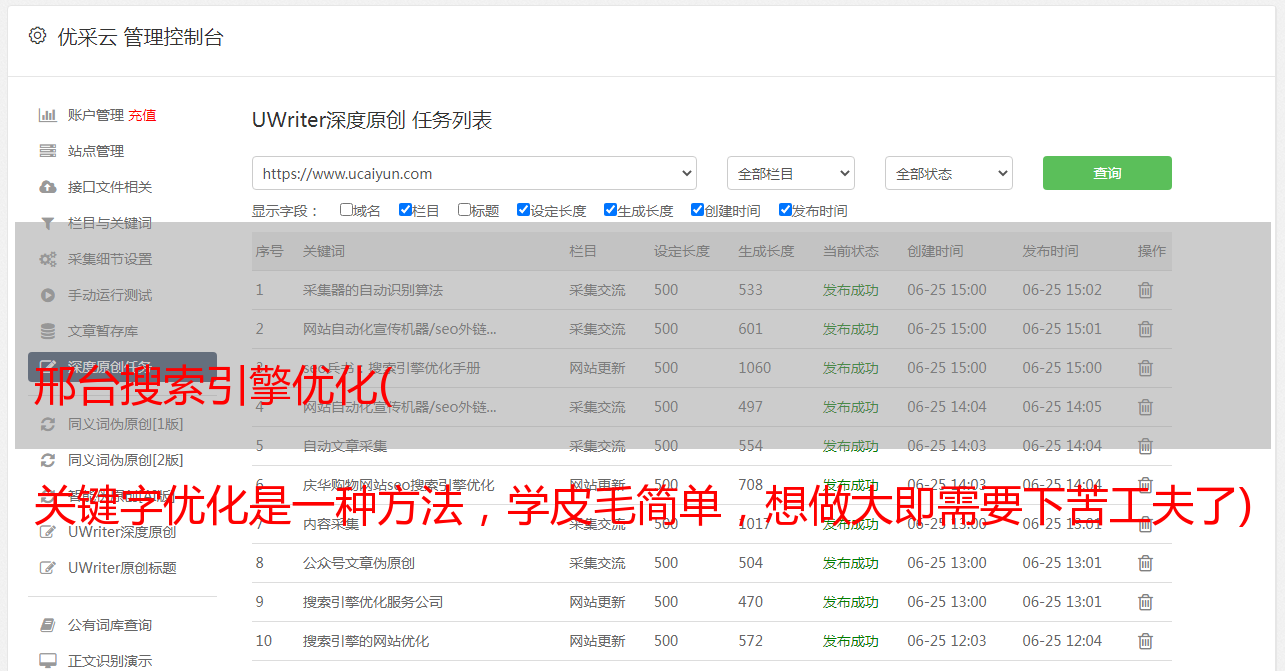Check the 标题 display field checkbox
This screenshot has width=1285, height=671.
pyautogui.click(x=464, y=210)
